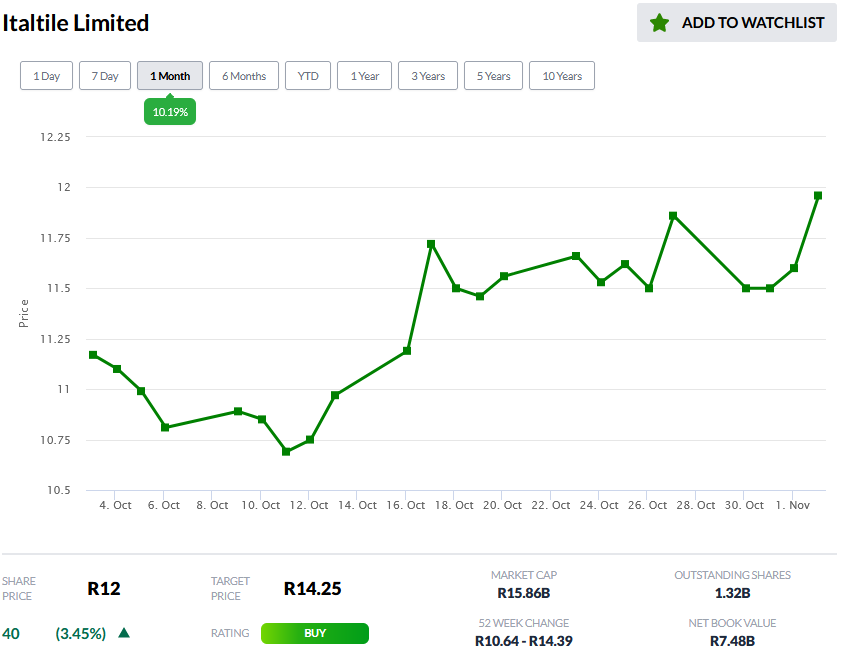Click the 10.5 y-axis label
The image size is (846, 653).
pos(58,490)
